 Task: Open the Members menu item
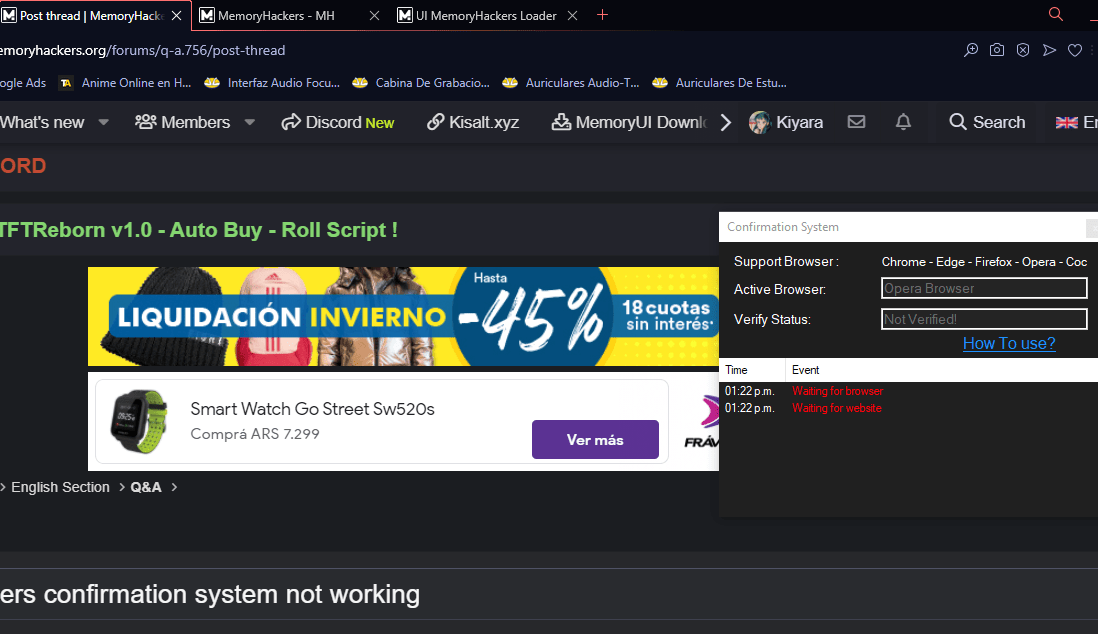click(182, 123)
